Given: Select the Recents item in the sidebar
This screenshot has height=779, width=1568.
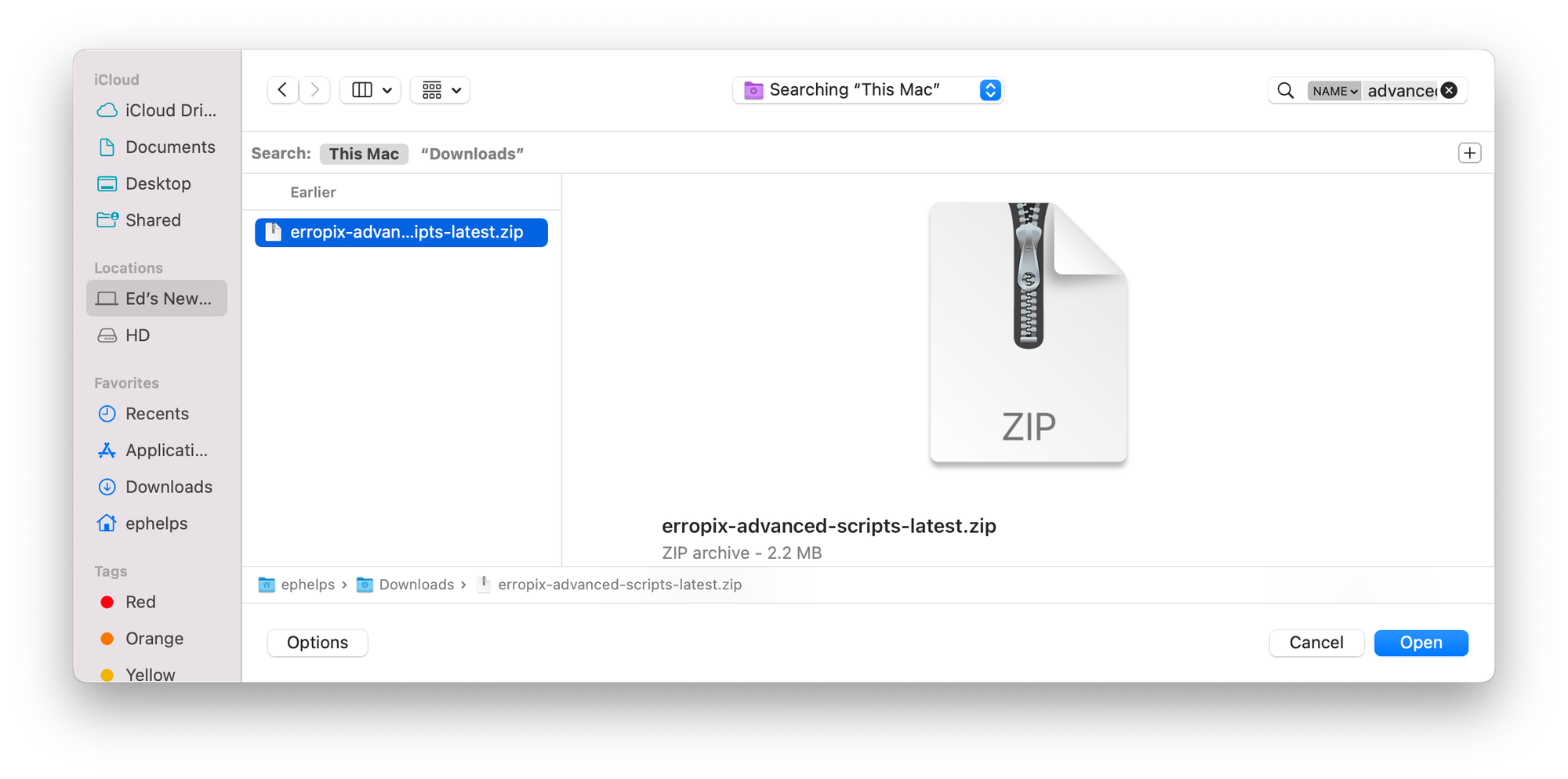Looking at the screenshot, I should click(157, 414).
